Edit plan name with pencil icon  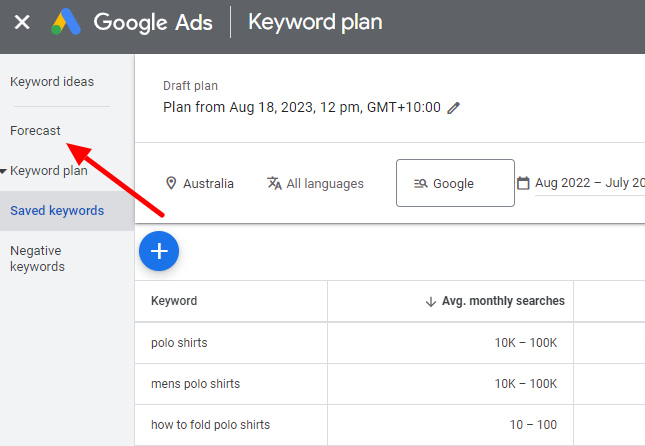coord(454,108)
